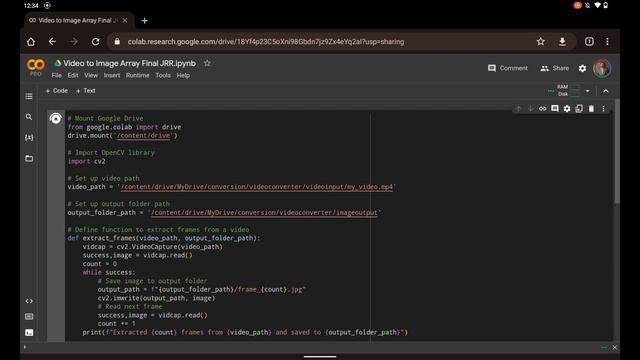The width and height of the screenshot is (640, 360).
Task: Copy link to this cell
Action: [x=542, y=109]
